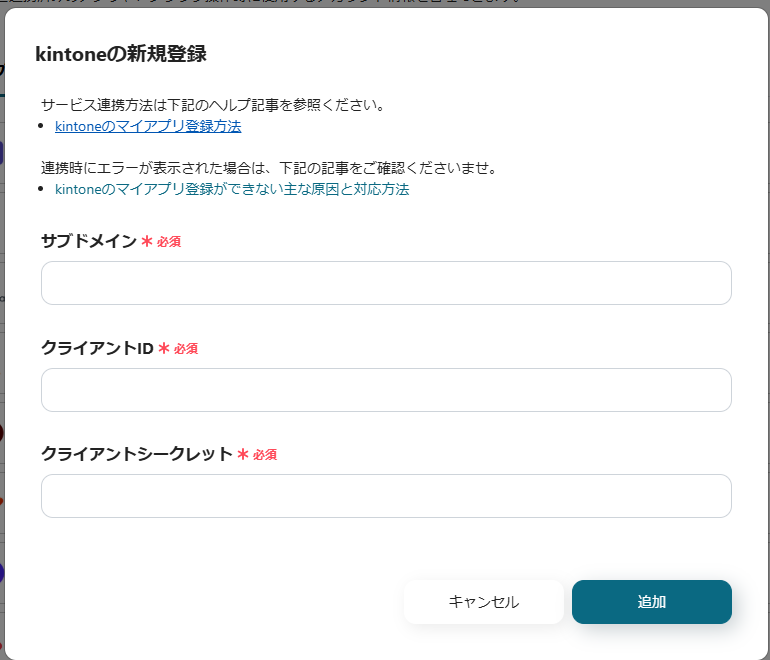Viewport: 770px width, 660px height.
Task: Click the text 連携時にエラーが表示された場合は、下記の記事をご確認くださいませ。
Action: (x=270, y=168)
